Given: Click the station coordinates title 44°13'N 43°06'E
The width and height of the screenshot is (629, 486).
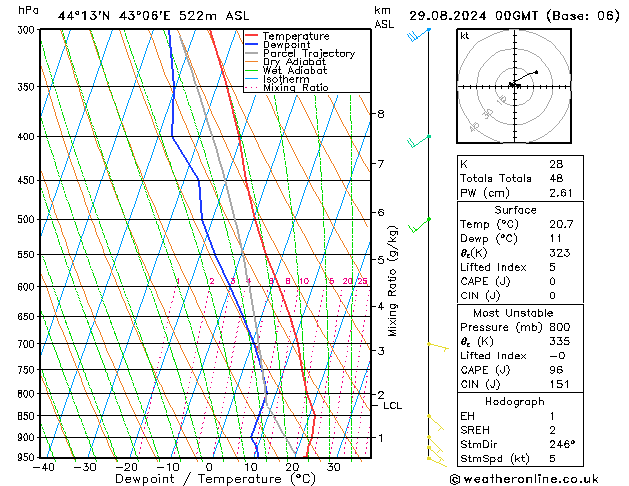Looking at the screenshot, I should (114, 16).
